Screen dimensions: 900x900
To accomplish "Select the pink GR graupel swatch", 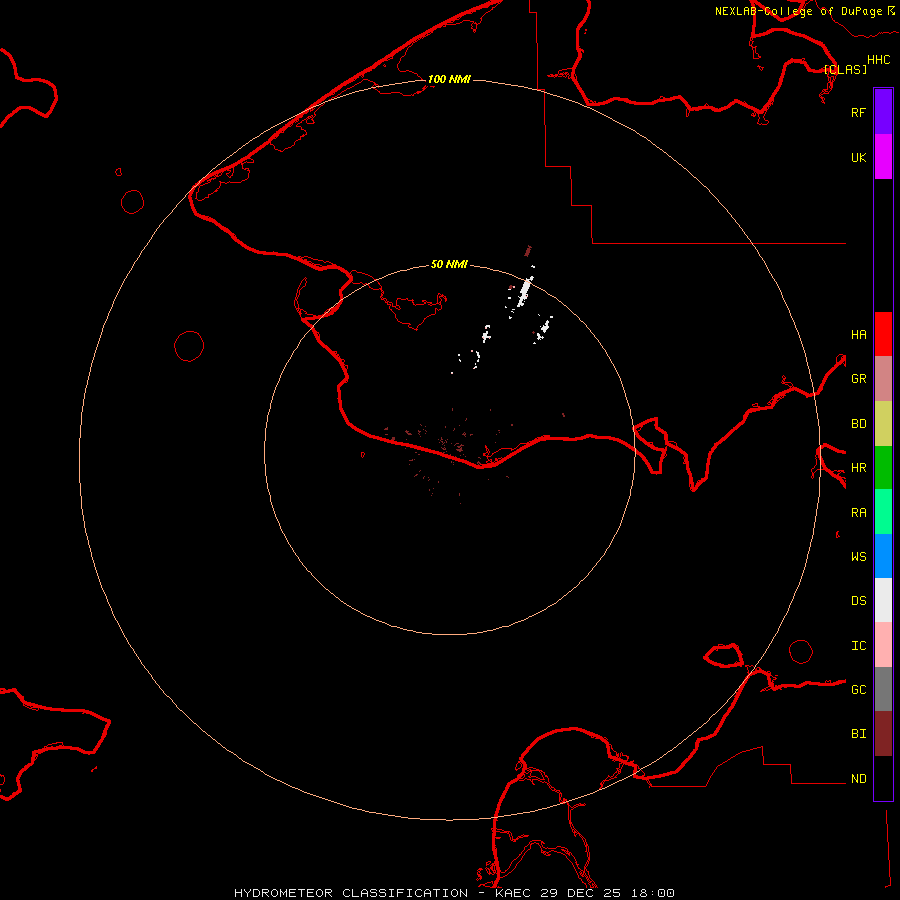I will [x=883, y=379].
